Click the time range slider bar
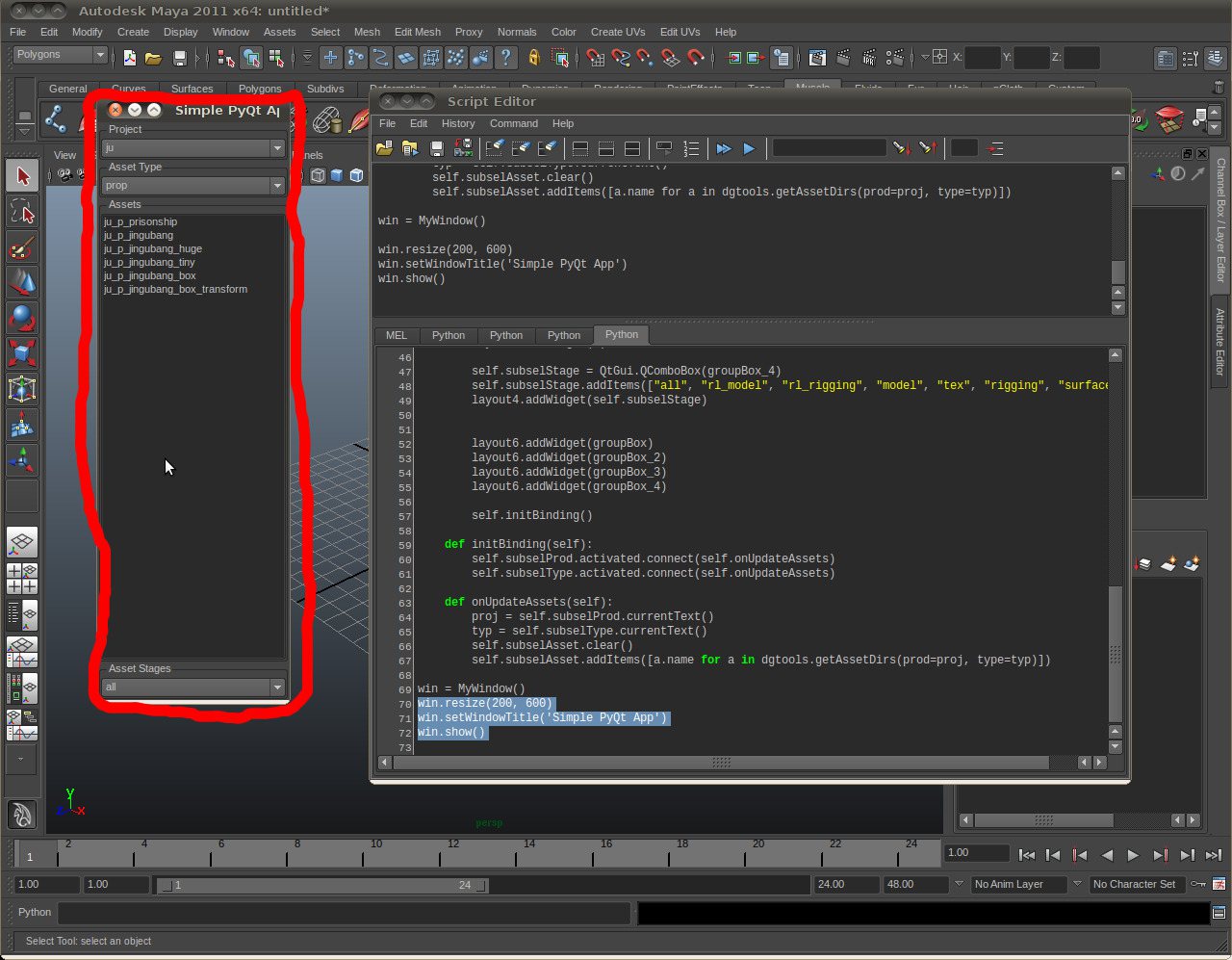 323,885
